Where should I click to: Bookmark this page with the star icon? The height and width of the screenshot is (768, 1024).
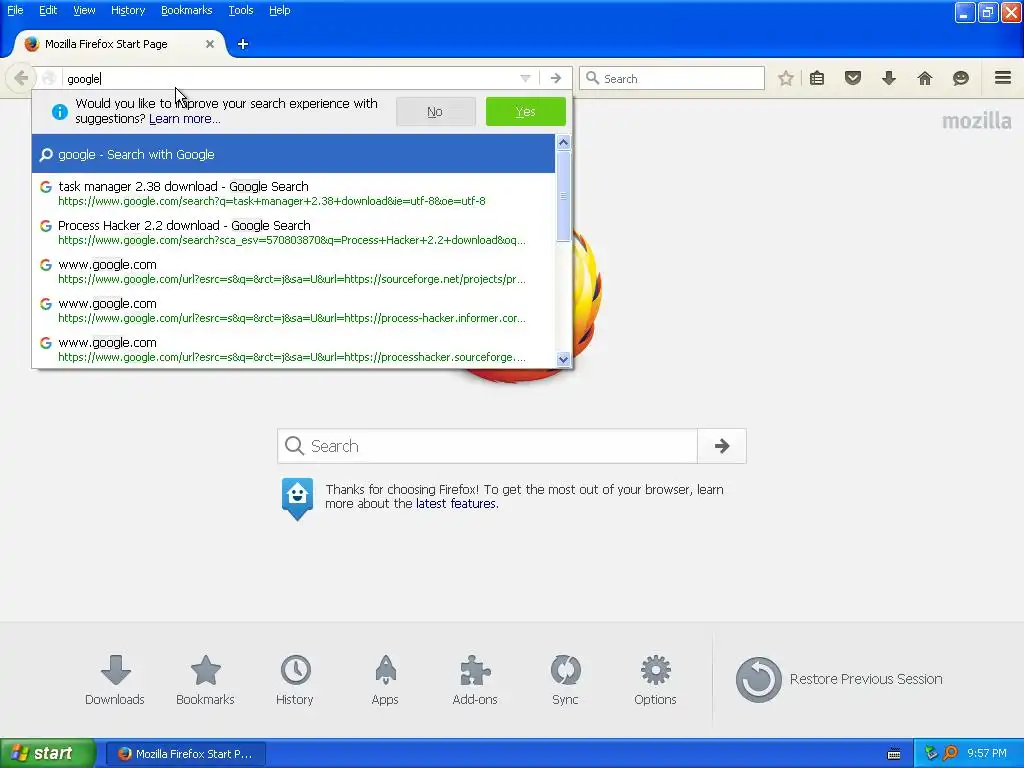(x=786, y=78)
